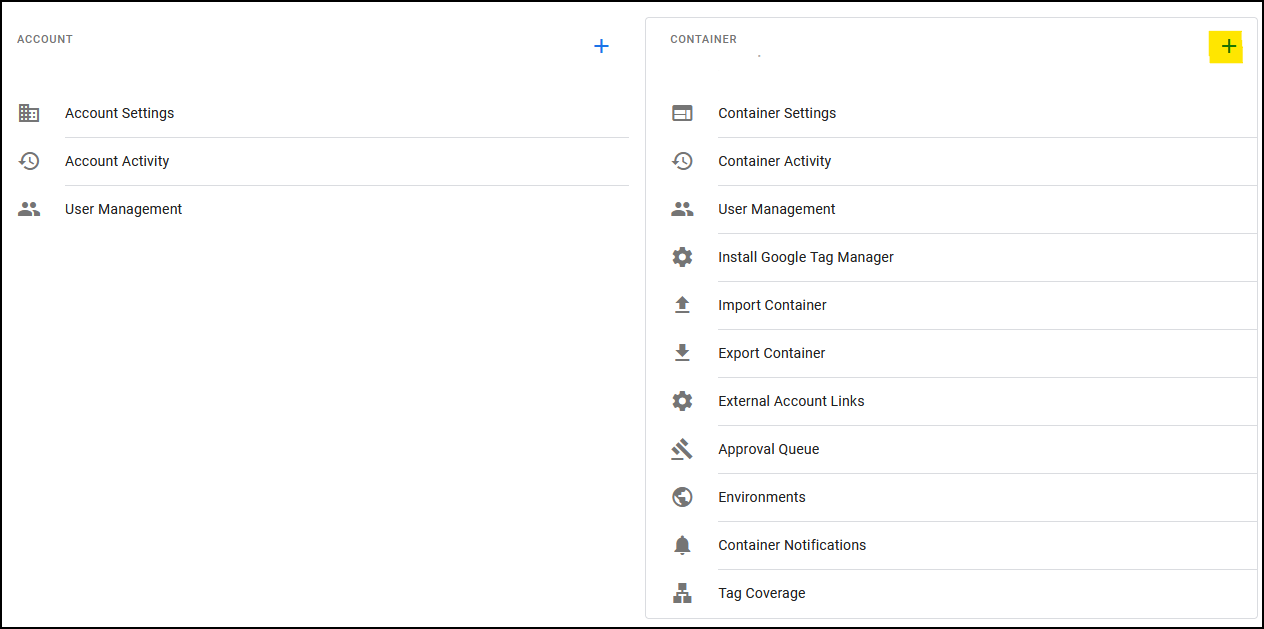
Task: Click the Container Notifications bell icon
Action: tap(682, 545)
